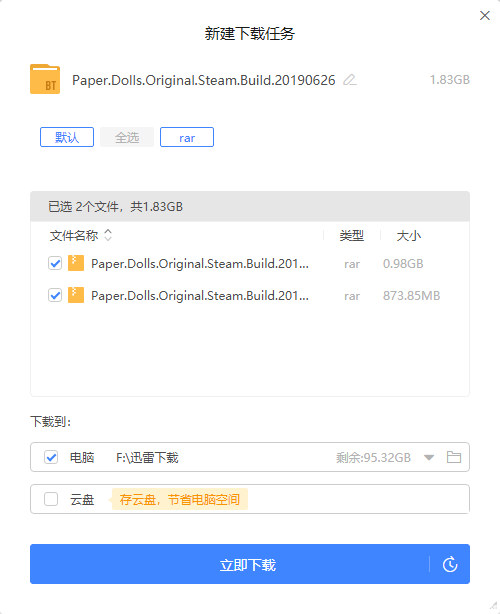Click the 大小 column header
500x614 pixels.
408,236
